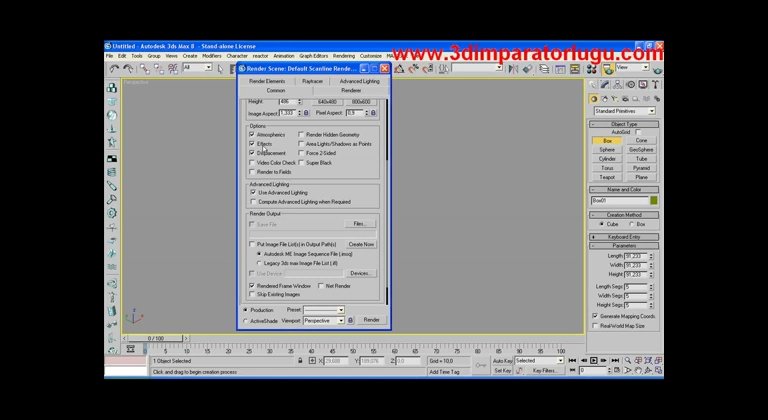The height and width of the screenshot is (420, 768).
Task: Collapse the Parameters rollout
Action: point(624,246)
